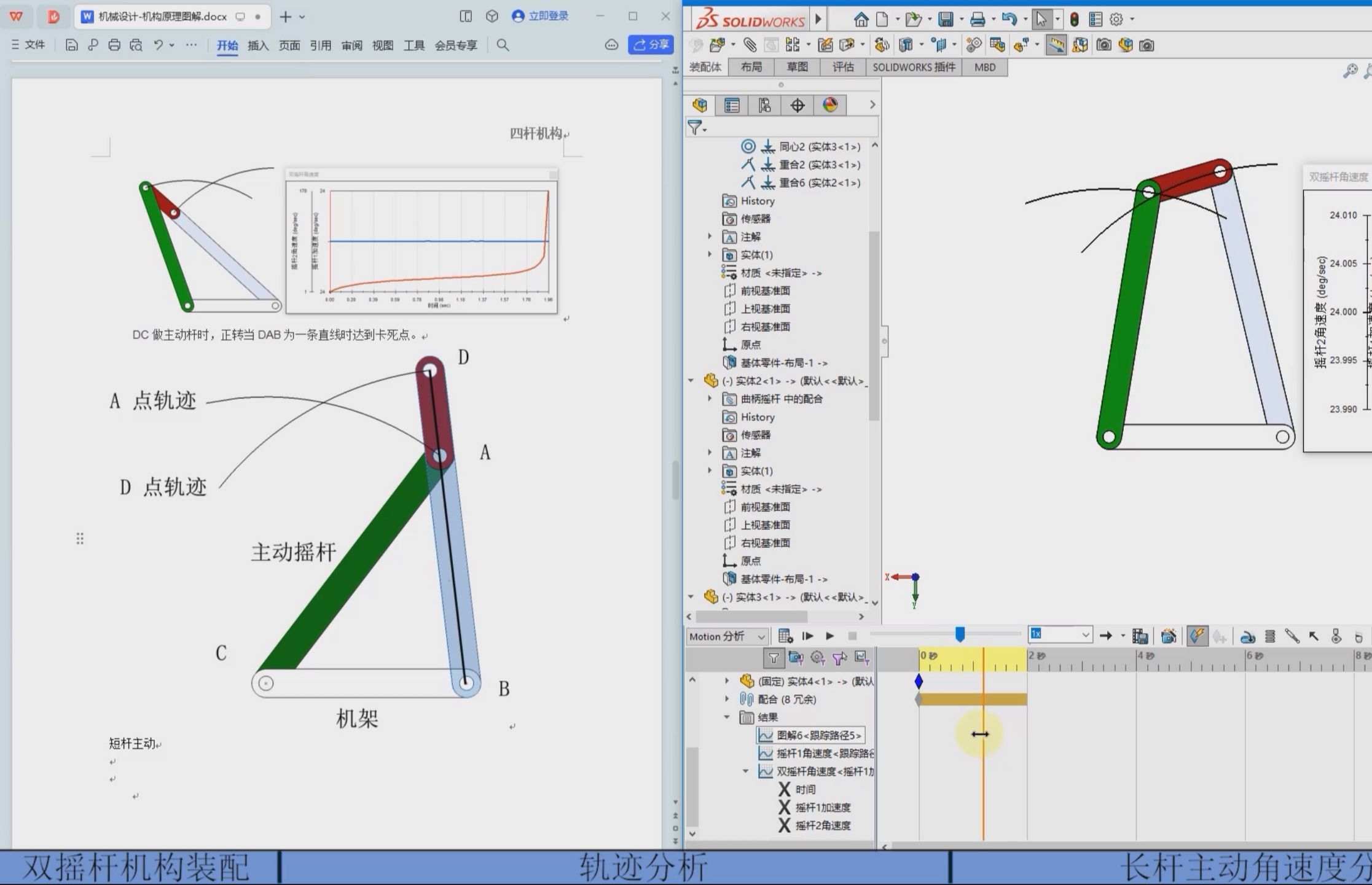Click the playback time slider handle

[x=960, y=634]
